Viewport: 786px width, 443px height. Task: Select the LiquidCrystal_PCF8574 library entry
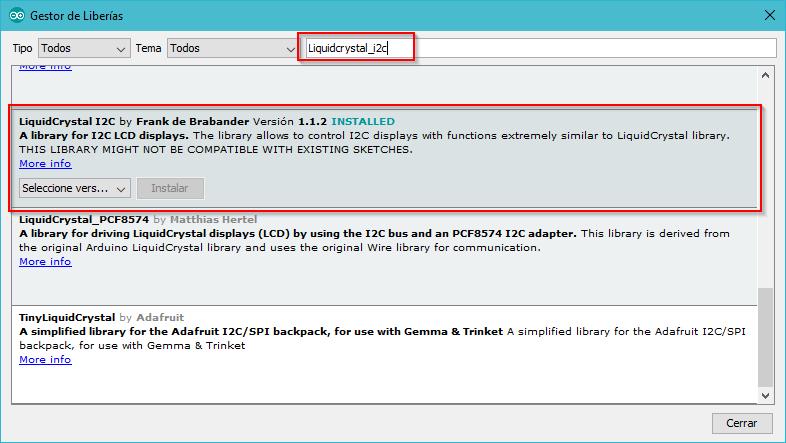click(380, 241)
